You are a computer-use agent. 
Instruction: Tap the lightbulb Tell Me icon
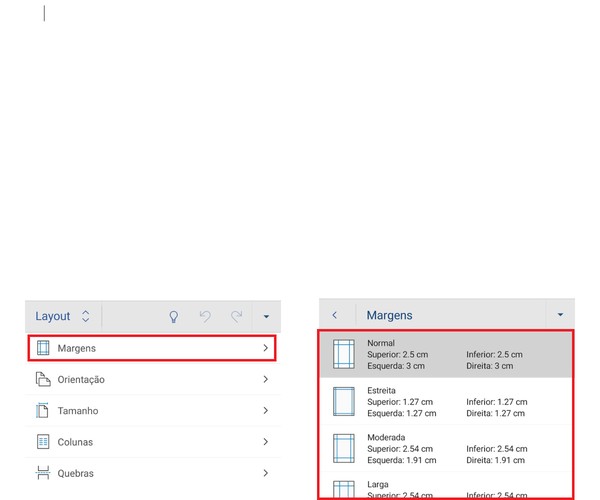click(174, 317)
